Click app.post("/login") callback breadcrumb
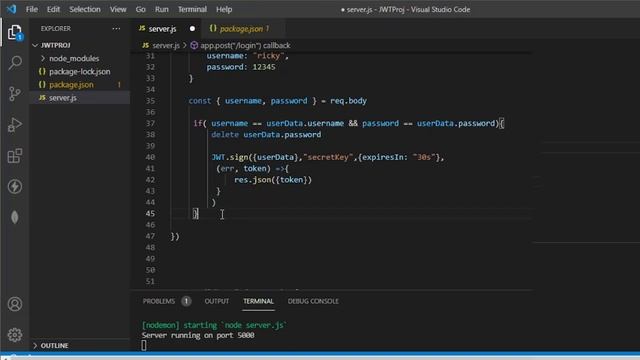 click(x=245, y=45)
